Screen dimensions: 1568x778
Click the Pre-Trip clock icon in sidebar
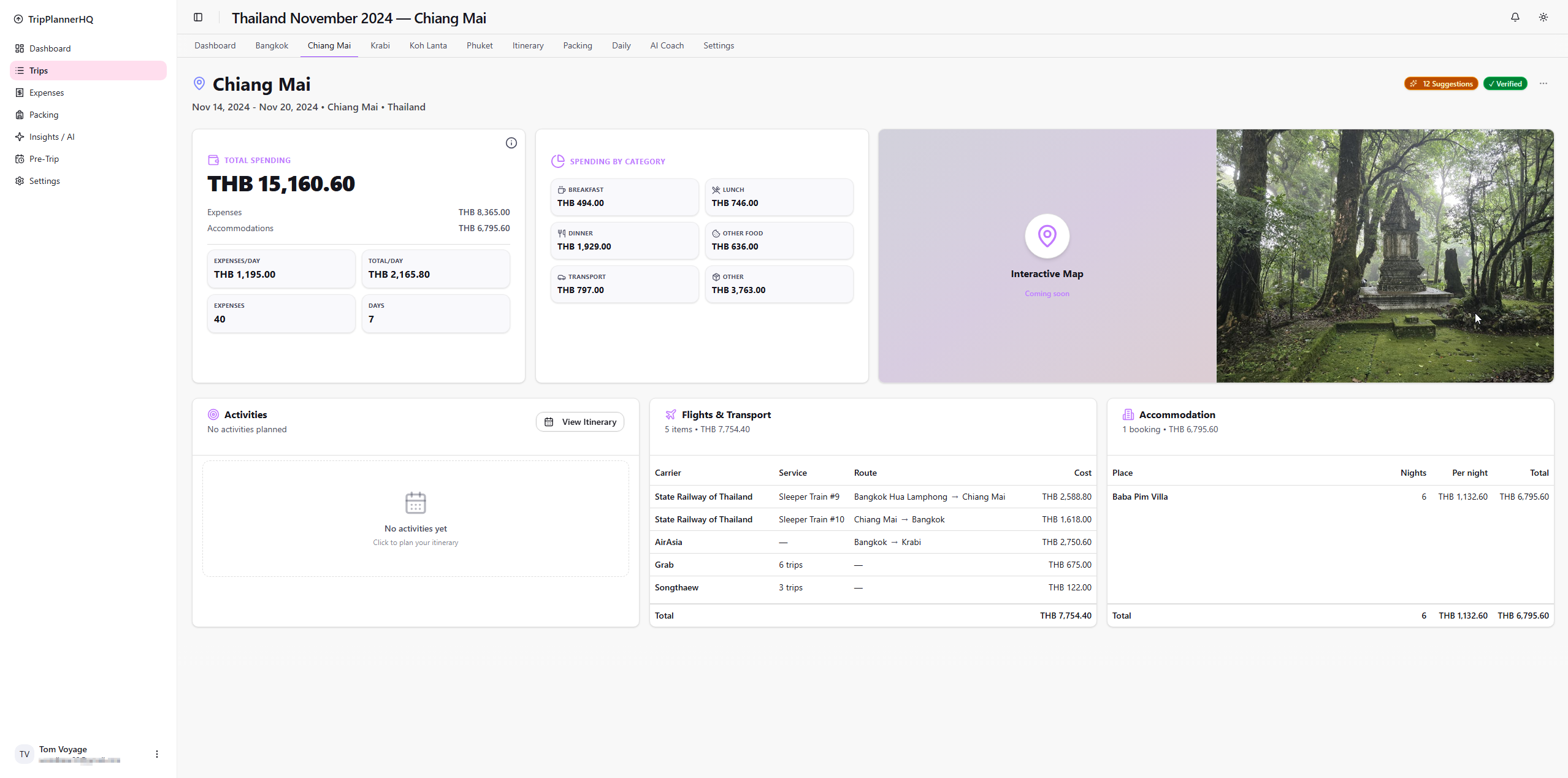point(20,159)
